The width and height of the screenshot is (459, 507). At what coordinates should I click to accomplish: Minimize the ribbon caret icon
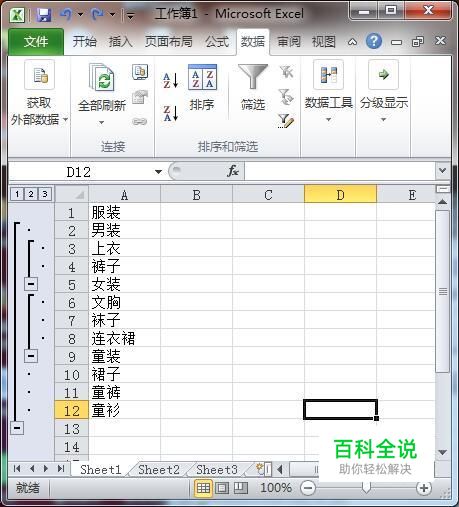point(352,42)
